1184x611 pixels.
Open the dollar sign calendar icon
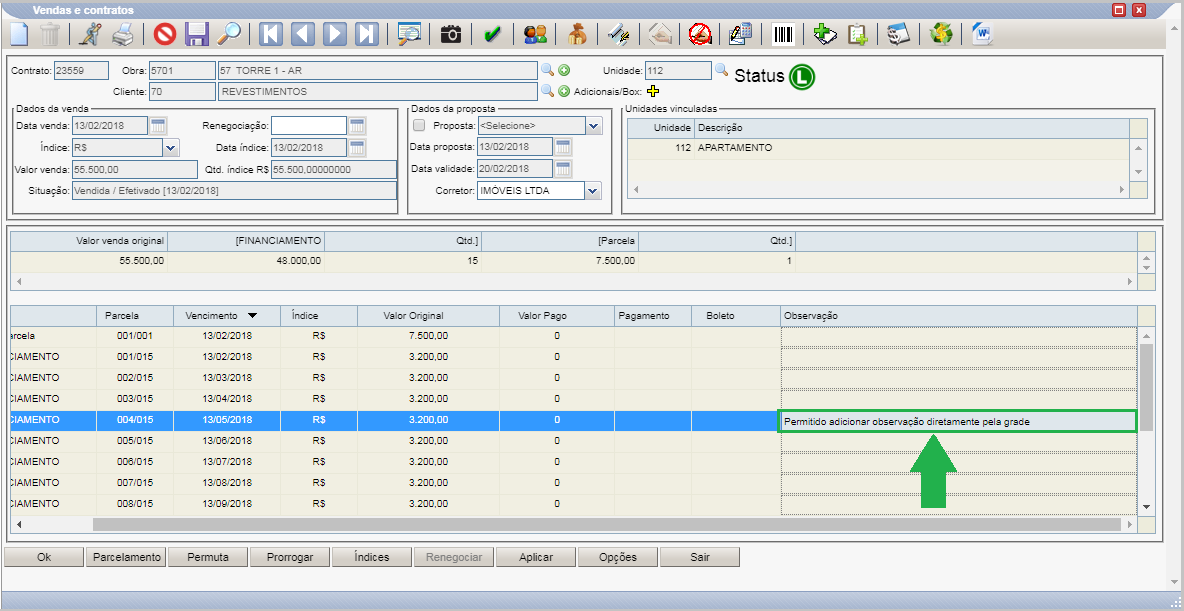tap(898, 34)
